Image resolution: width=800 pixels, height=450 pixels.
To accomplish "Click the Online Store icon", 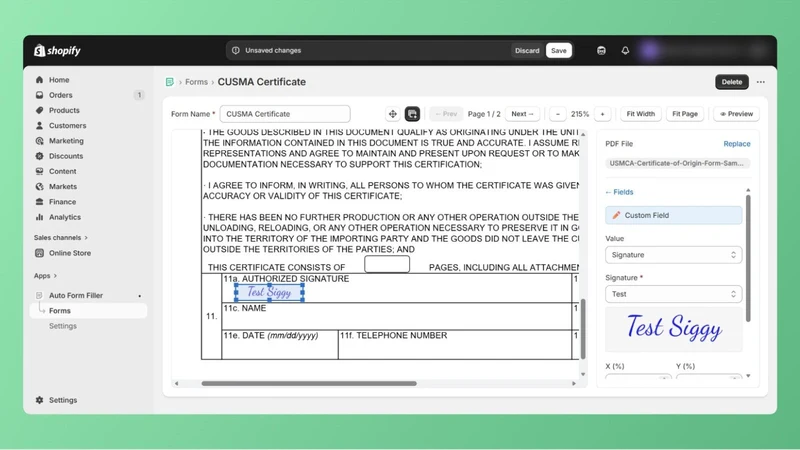I will click(x=39, y=253).
